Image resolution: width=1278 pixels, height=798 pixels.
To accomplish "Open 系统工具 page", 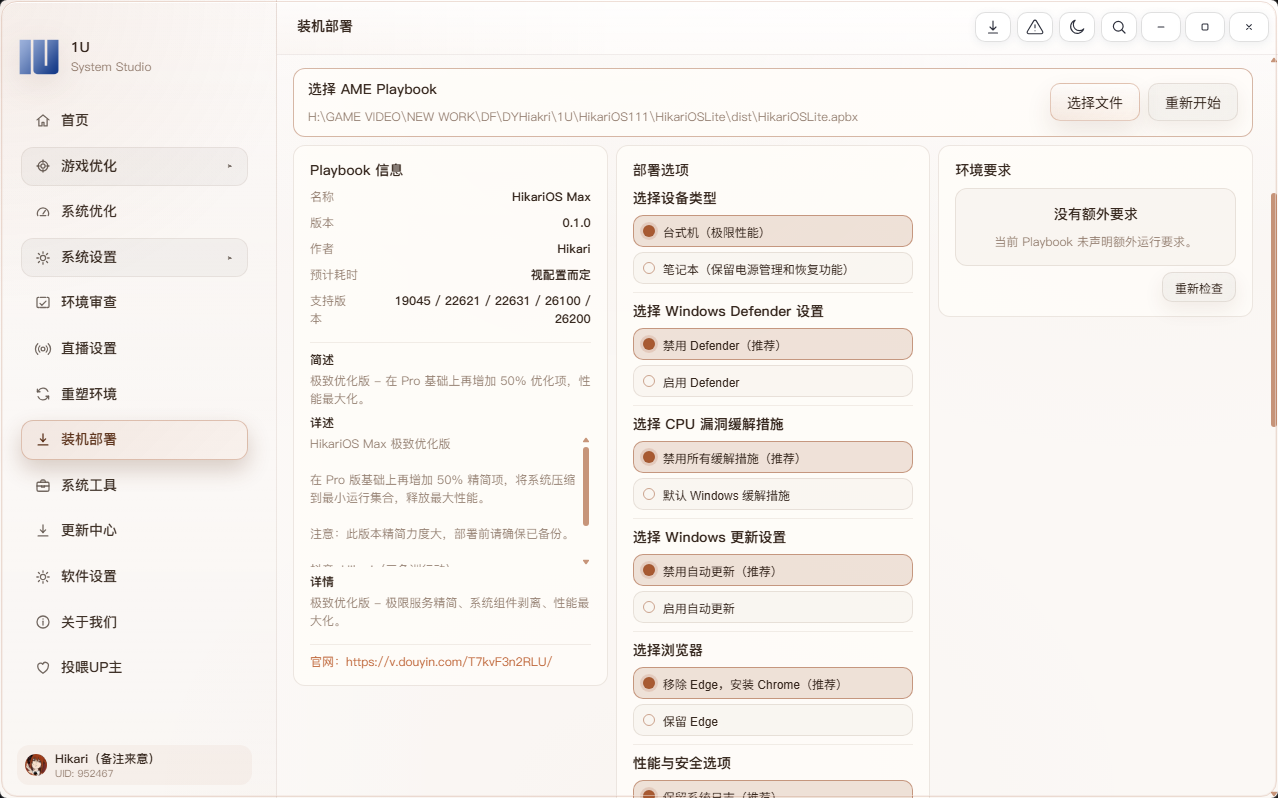I will click(134, 486).
